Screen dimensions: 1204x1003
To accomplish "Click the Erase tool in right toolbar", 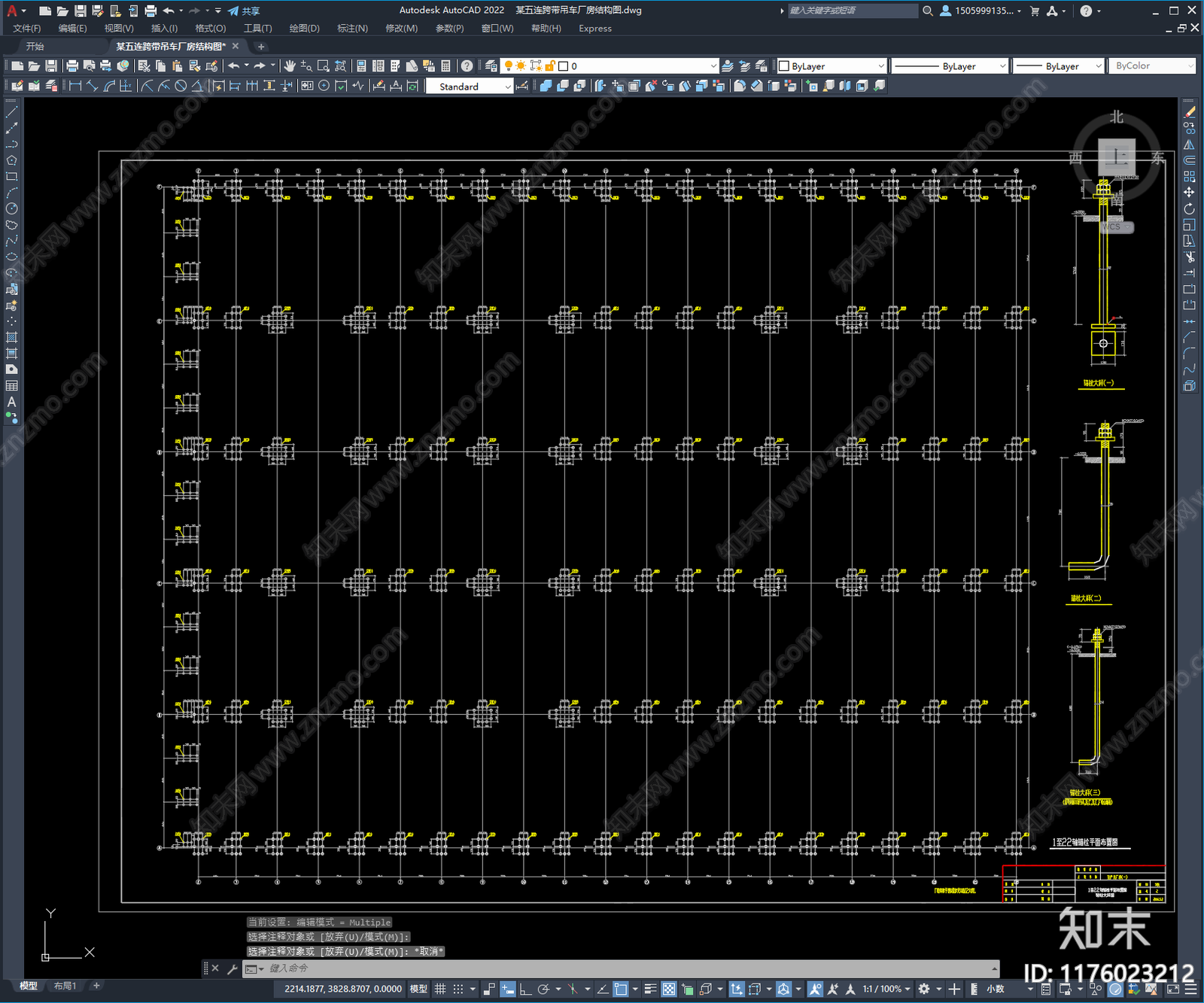I will coord(1189,112).
